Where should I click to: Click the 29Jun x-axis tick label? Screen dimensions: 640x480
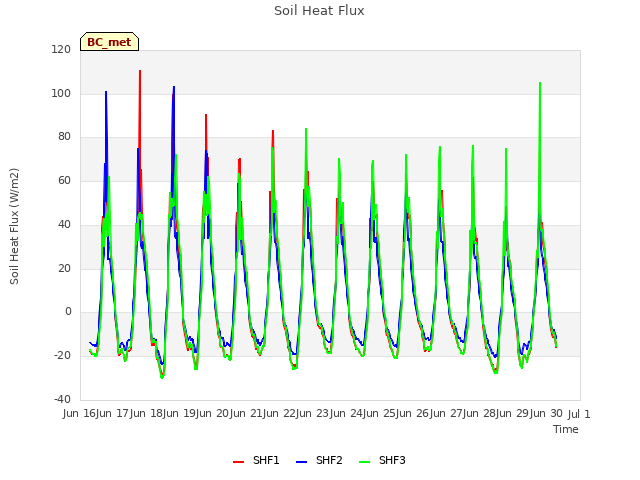point(531,414)
